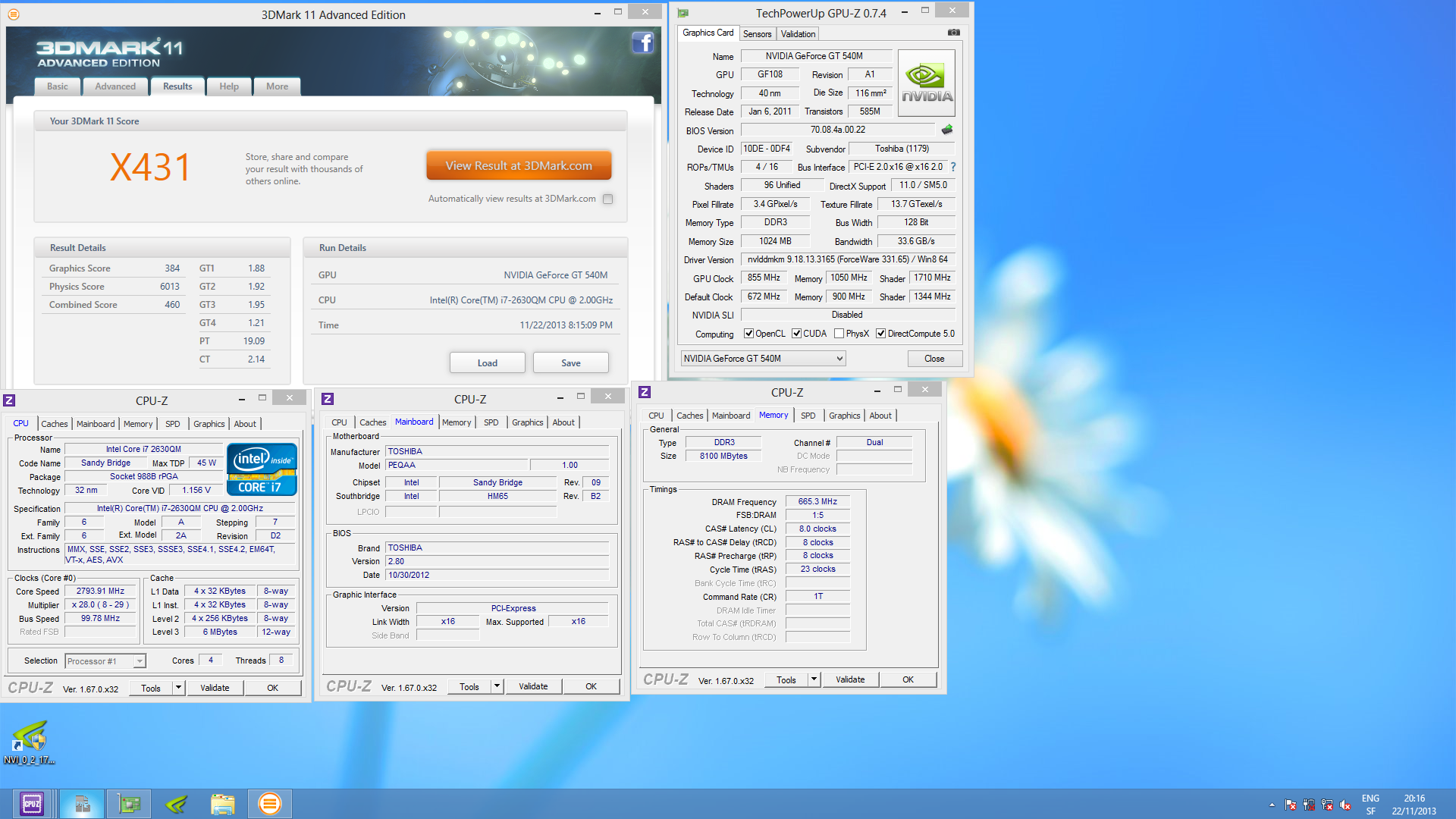This screenshot has height=819, width=1456.
Task: Click the BIOS Version field in GPU-Z
Action: (838, 130)
